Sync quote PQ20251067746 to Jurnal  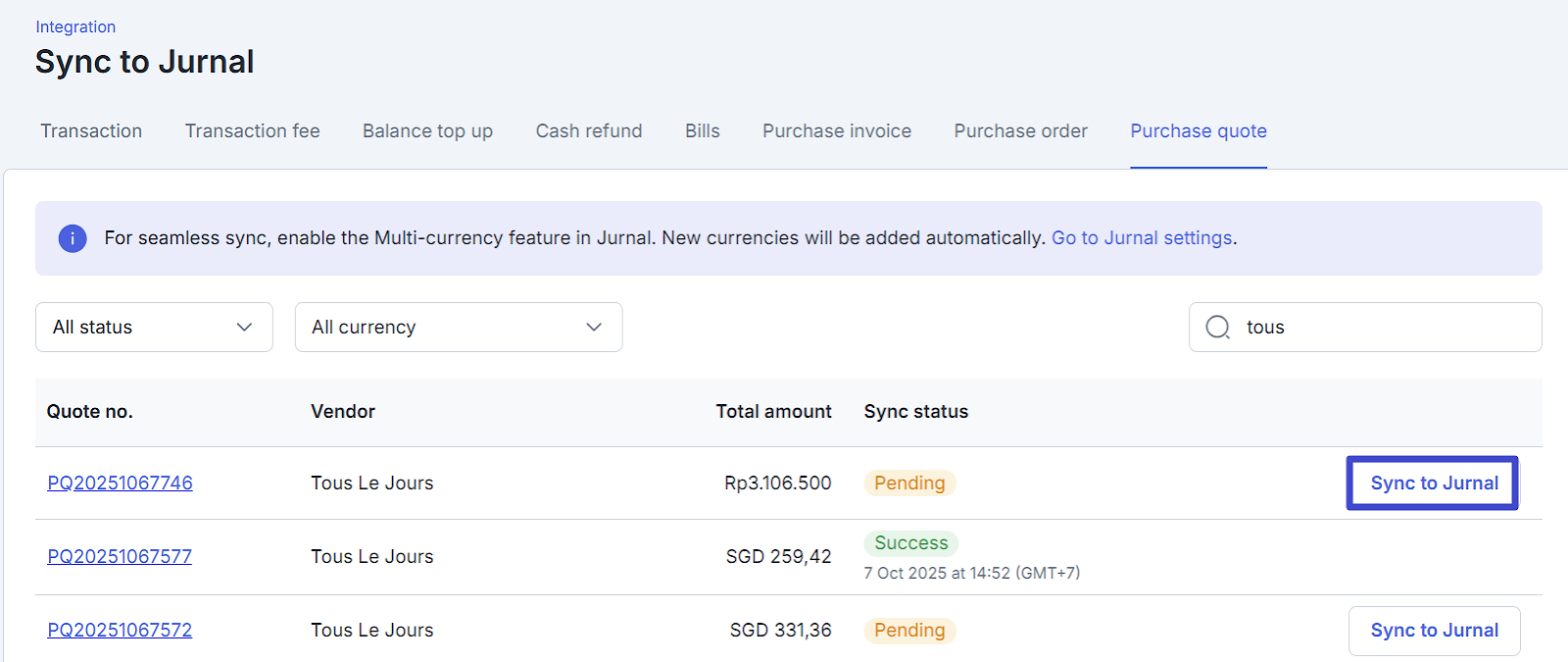click(x=1433, y=484)
